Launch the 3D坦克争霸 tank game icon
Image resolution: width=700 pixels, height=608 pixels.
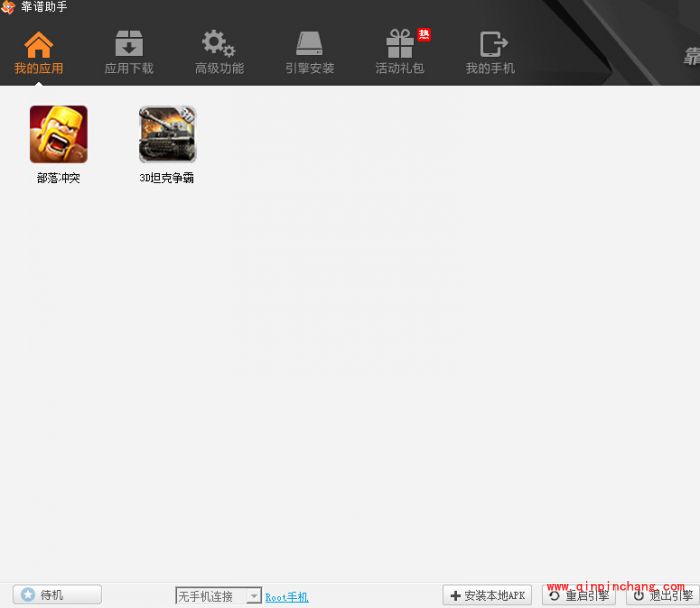[167, 134]
